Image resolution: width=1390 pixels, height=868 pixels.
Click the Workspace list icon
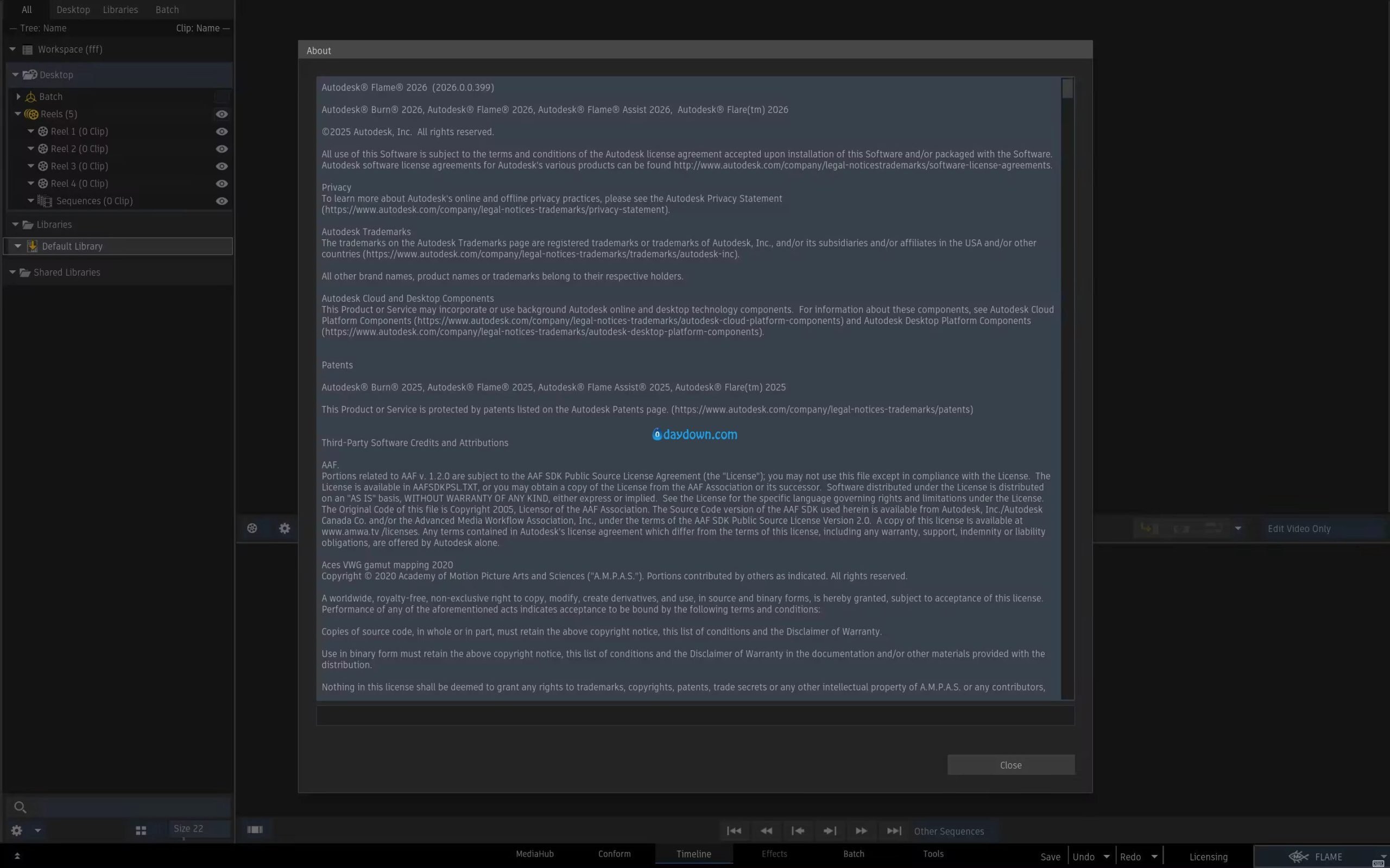27,50
